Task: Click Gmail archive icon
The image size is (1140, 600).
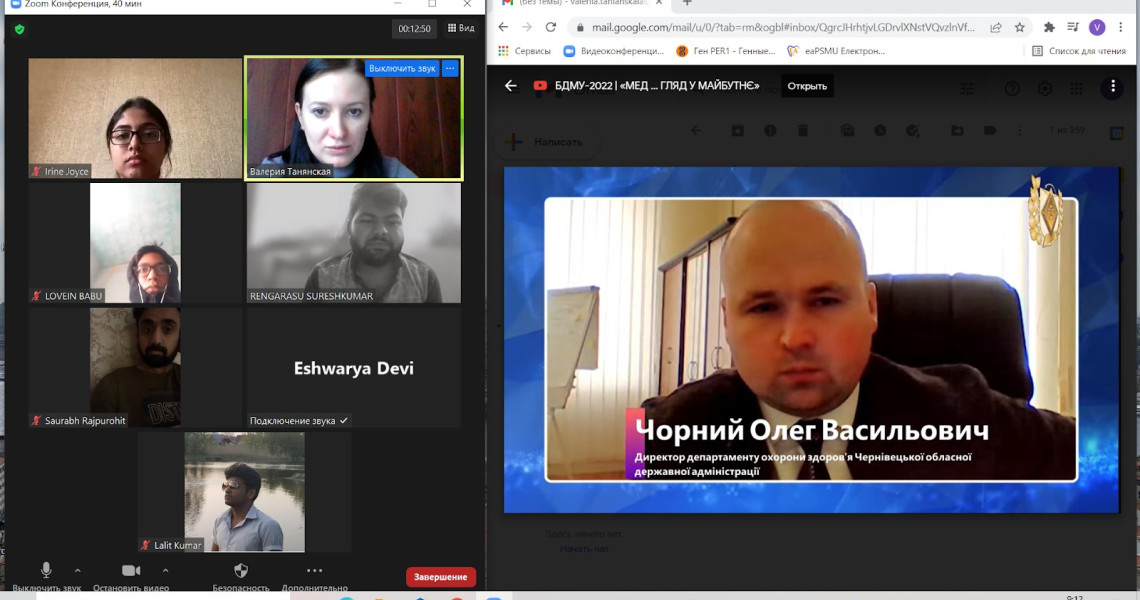Action: pos(737,130)
